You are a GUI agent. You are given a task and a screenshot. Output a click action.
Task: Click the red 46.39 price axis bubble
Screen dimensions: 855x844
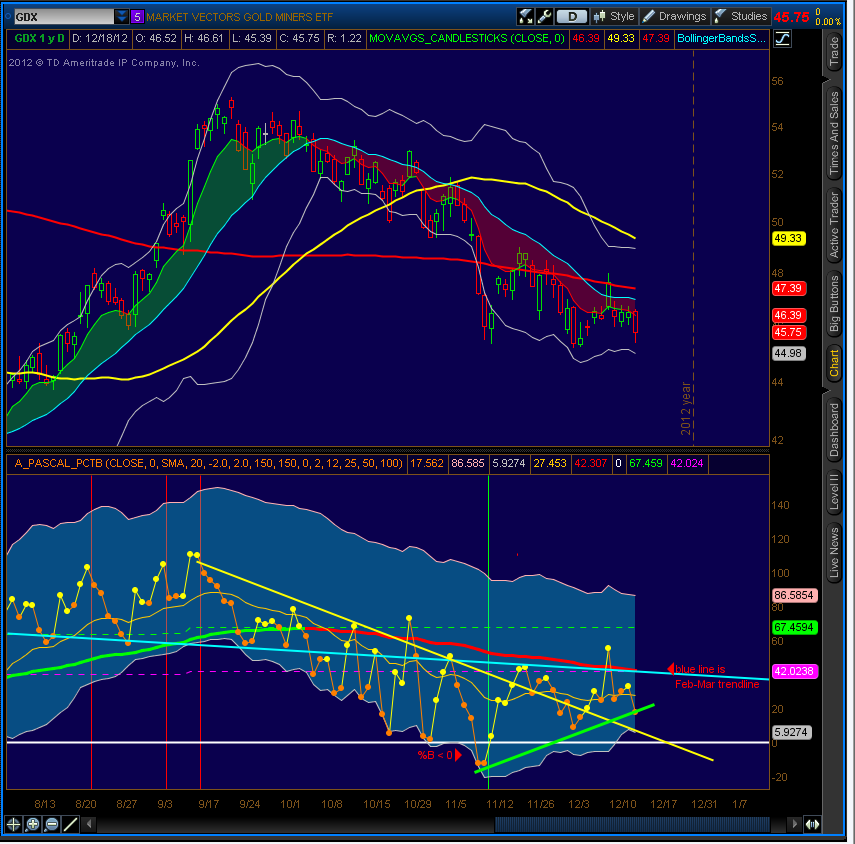click(x=788, y=315)
